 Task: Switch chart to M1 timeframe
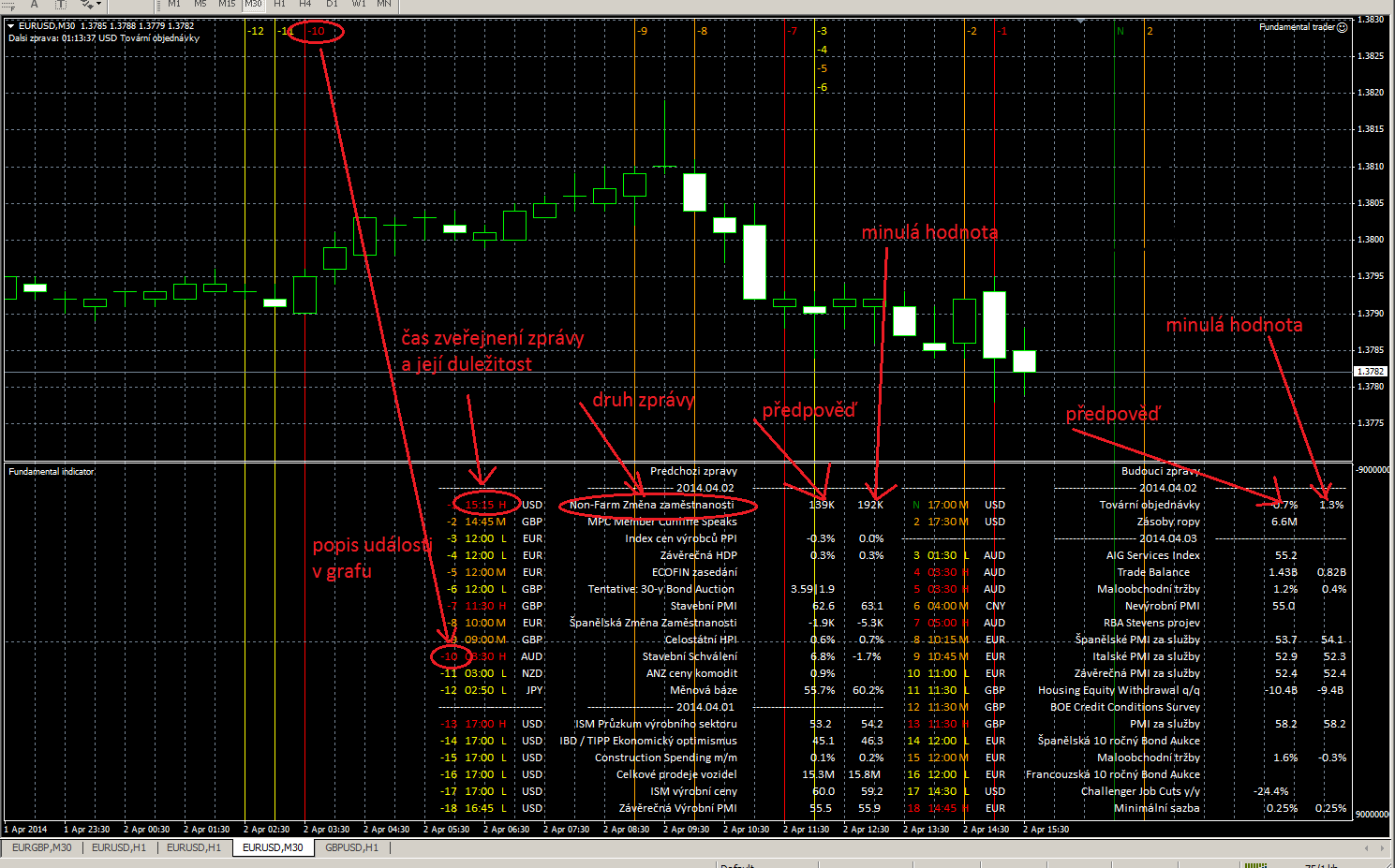tap(174, 5)
